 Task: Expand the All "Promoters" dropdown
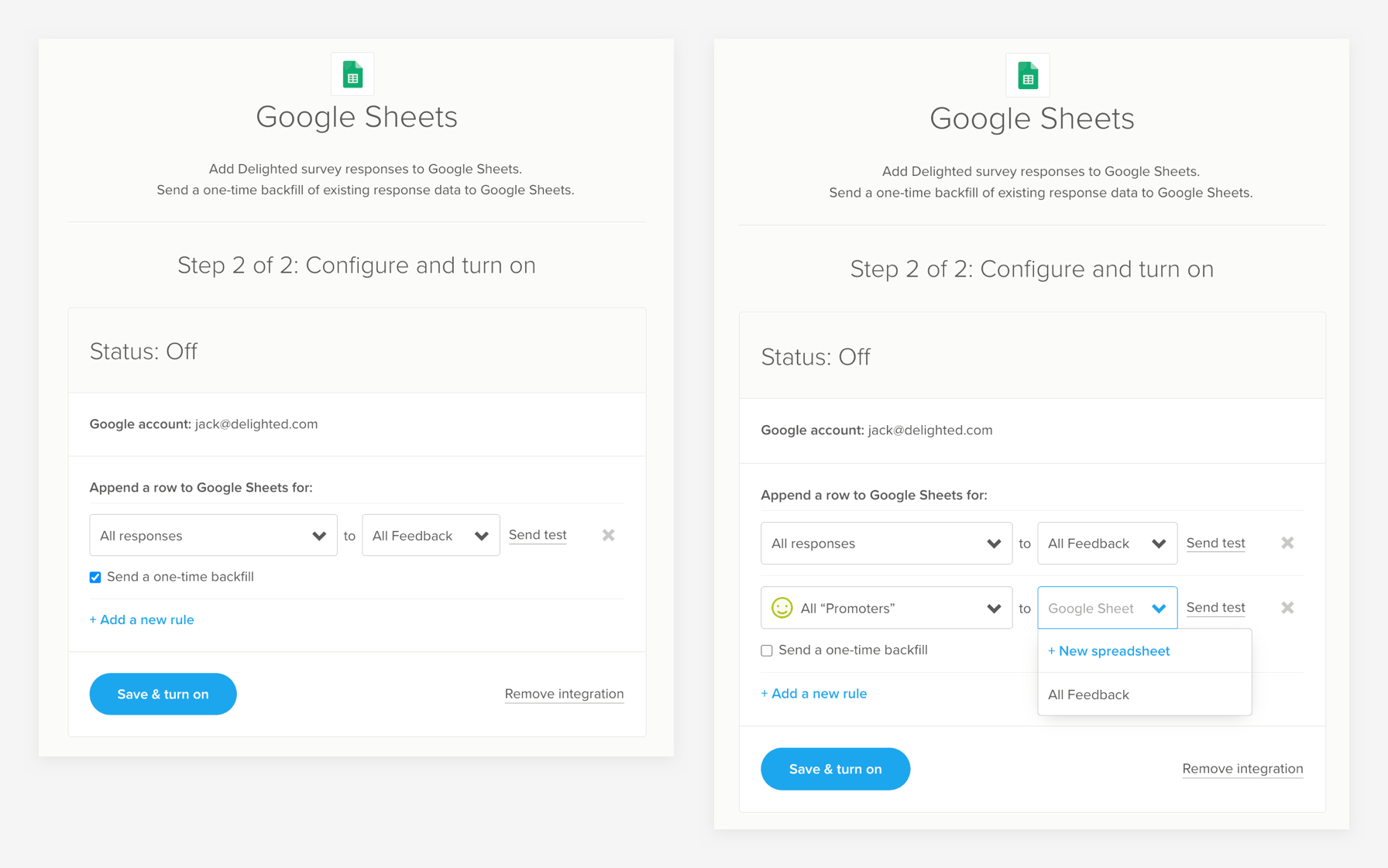click(x=886, y=608)
